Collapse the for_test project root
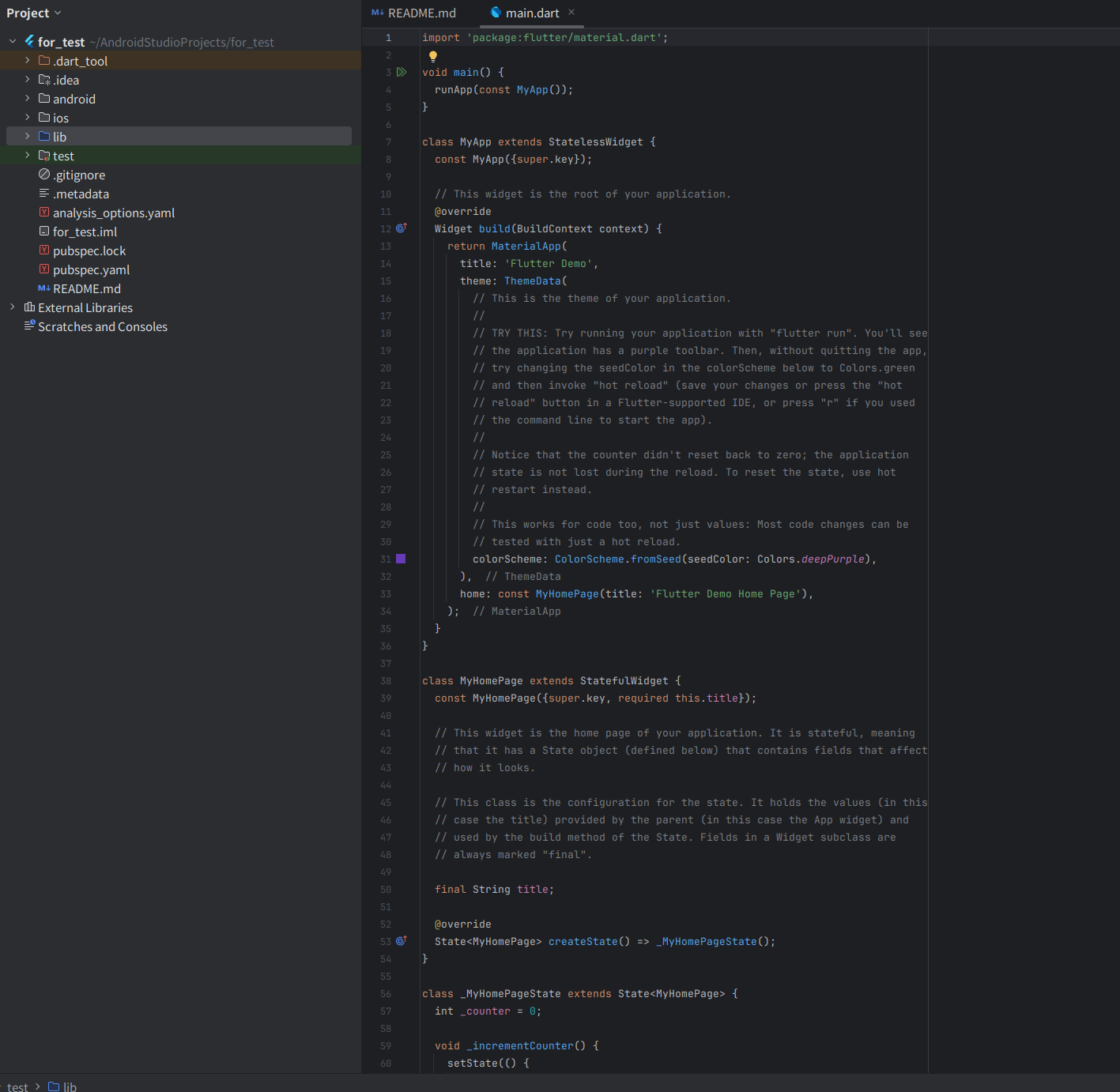The width and height of the screenshot is (1120, 1092). (13, 41)
